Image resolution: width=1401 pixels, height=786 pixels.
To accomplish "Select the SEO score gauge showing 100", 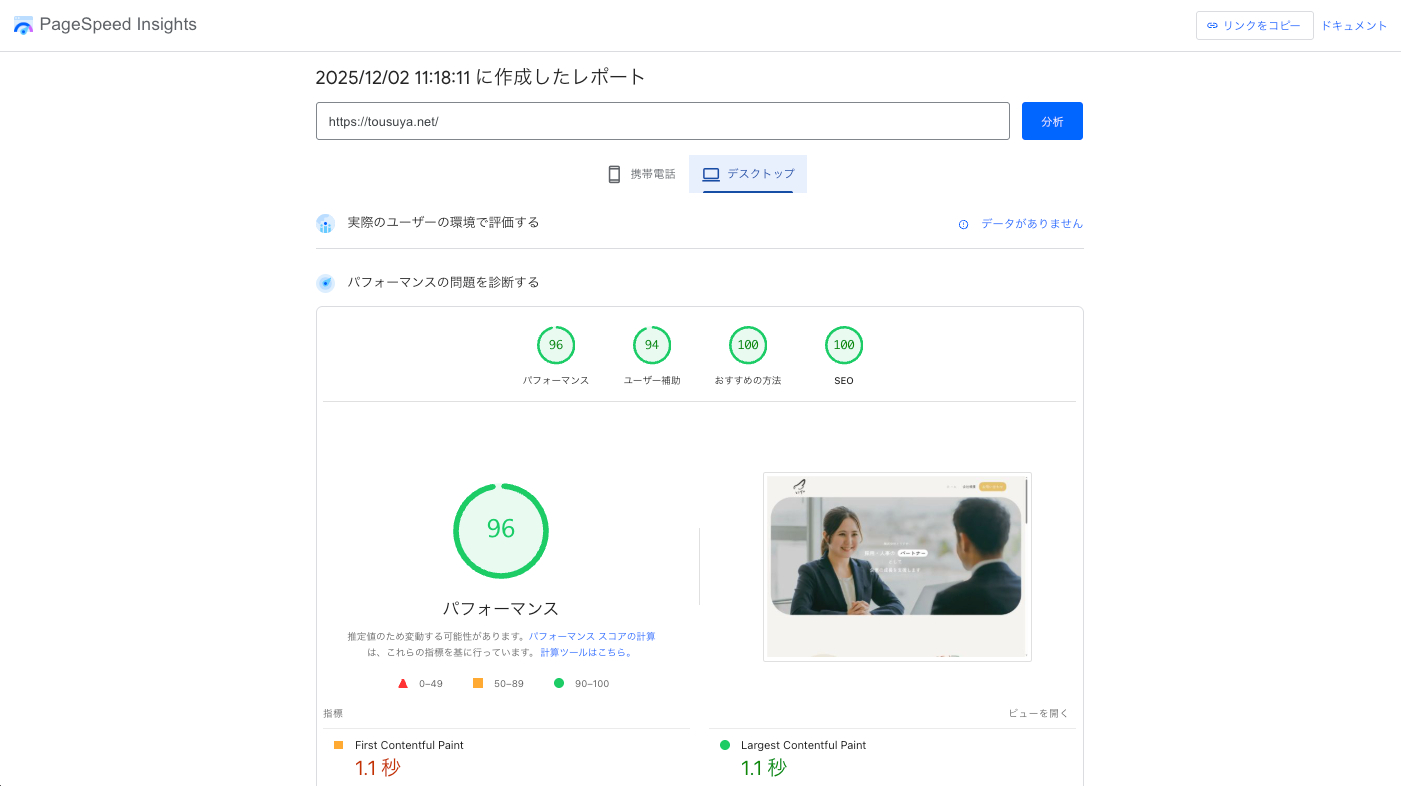I will 844,344.
